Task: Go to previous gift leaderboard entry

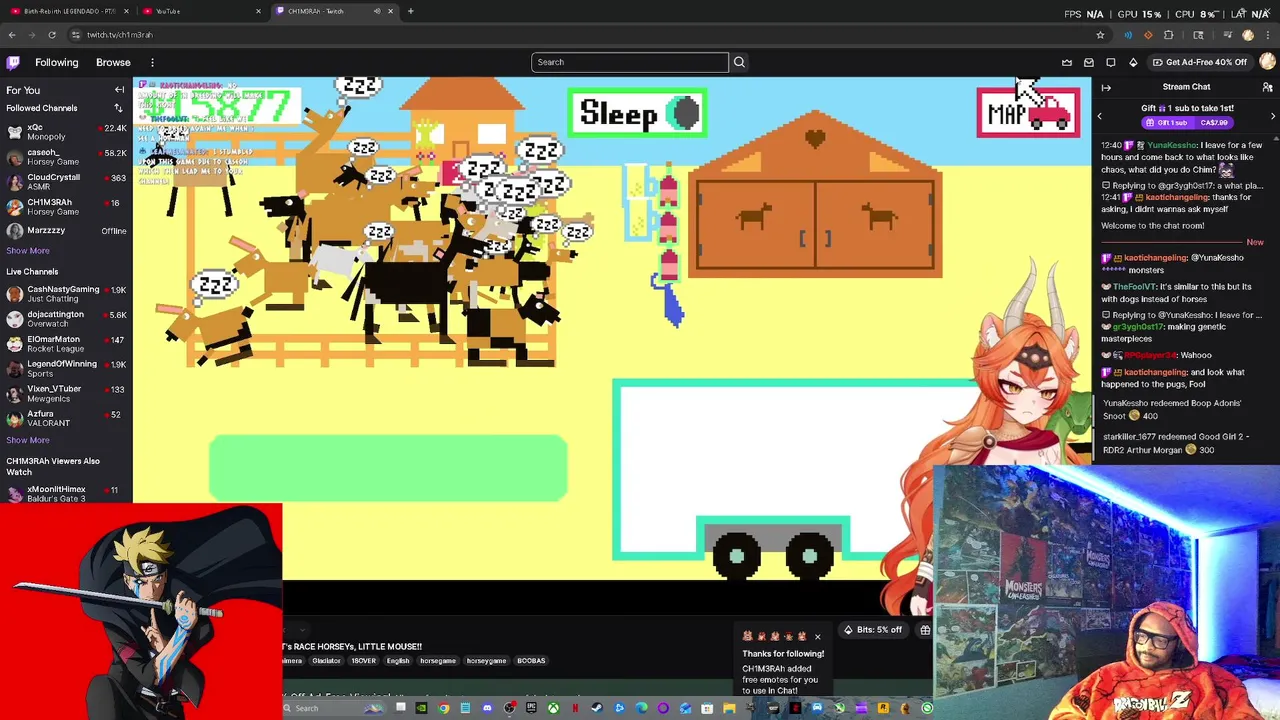Action: (1099, 116)
